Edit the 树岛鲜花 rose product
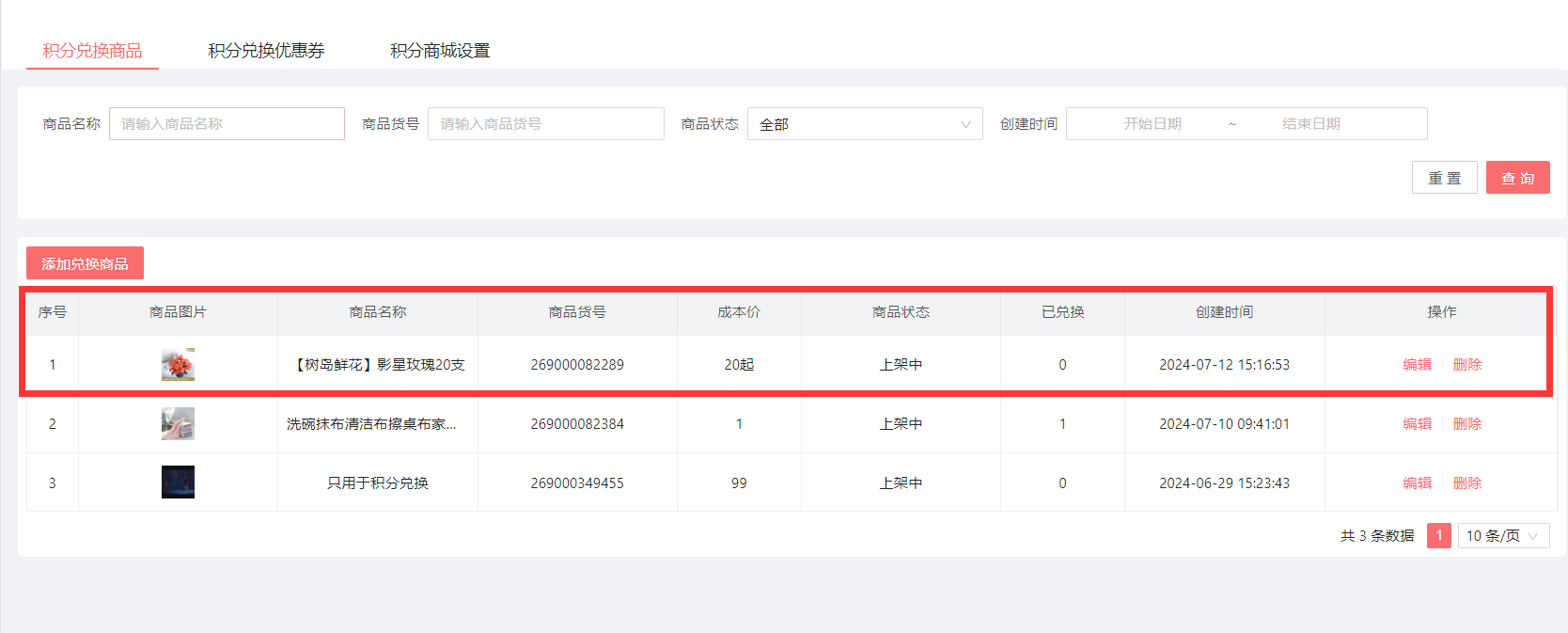The width and height of the screenshot is (1568, 633). point(1417,365)
